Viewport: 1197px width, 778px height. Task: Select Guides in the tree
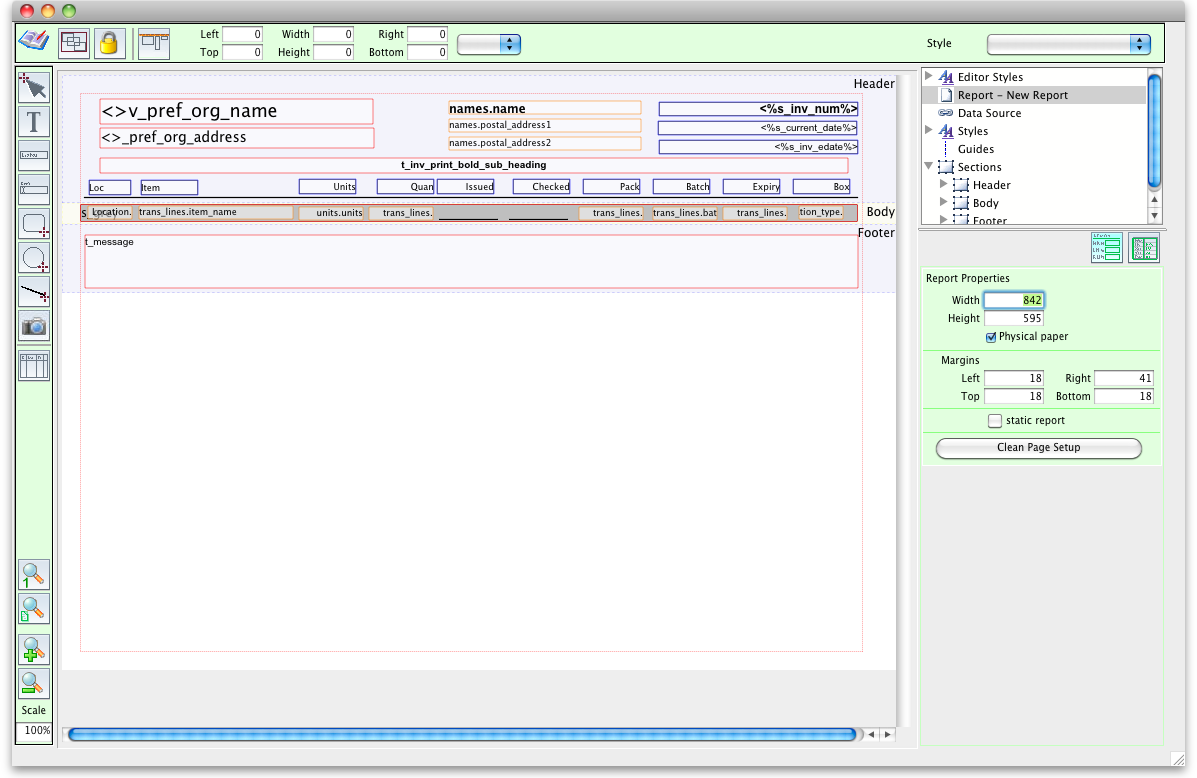975,149
